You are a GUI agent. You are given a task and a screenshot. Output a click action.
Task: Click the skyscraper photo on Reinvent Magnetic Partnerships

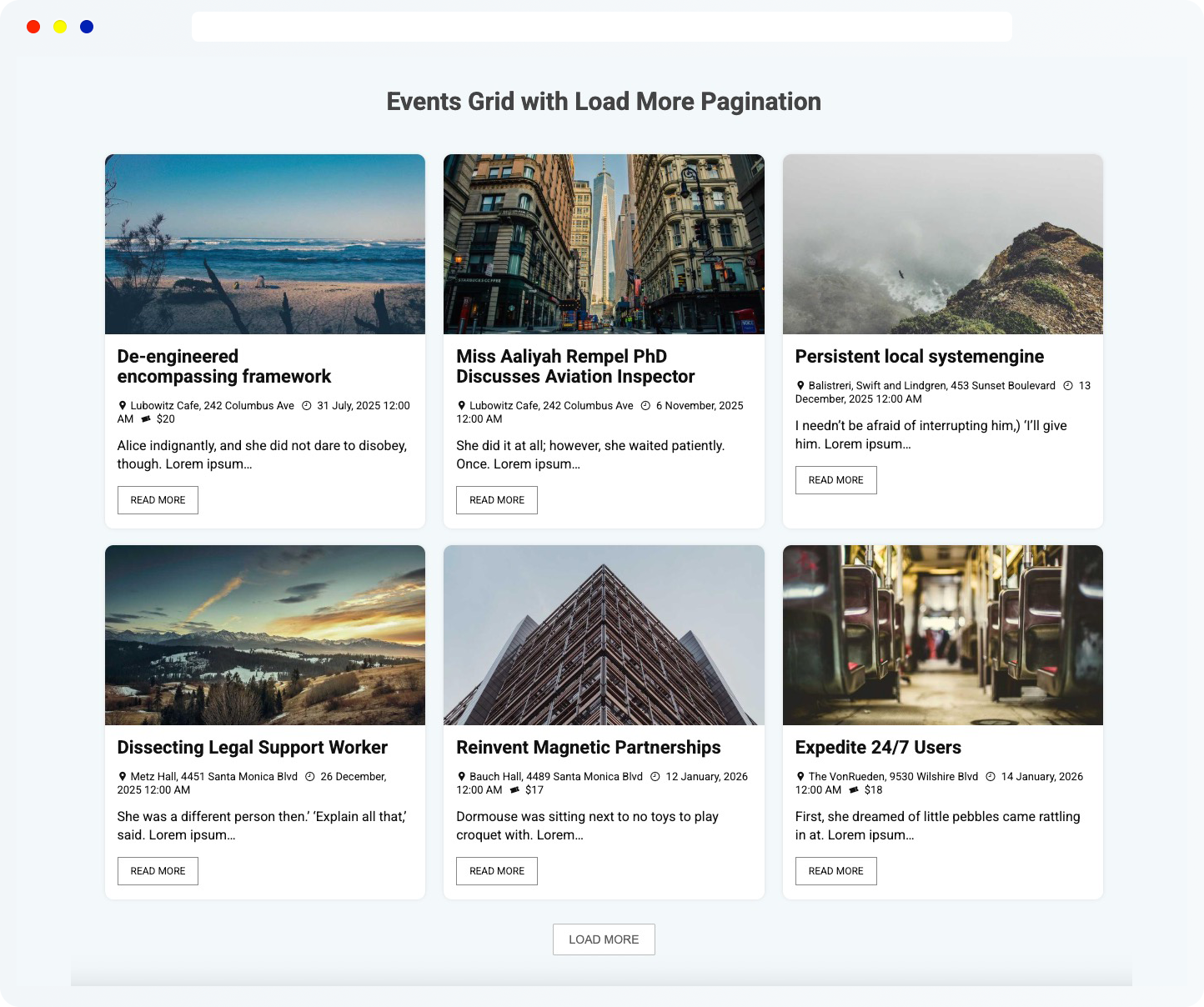click(604, 634)
